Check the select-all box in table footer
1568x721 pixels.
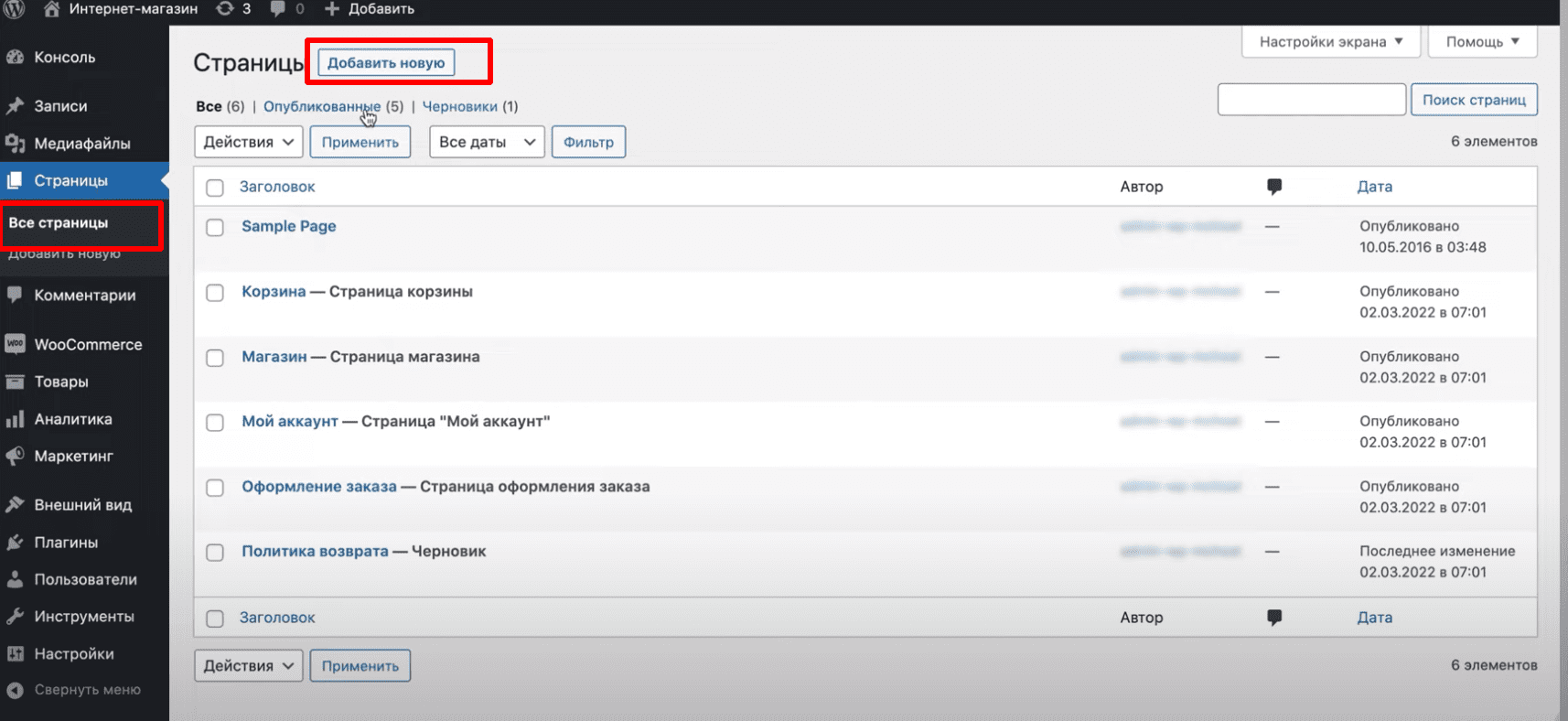[215, 619]
